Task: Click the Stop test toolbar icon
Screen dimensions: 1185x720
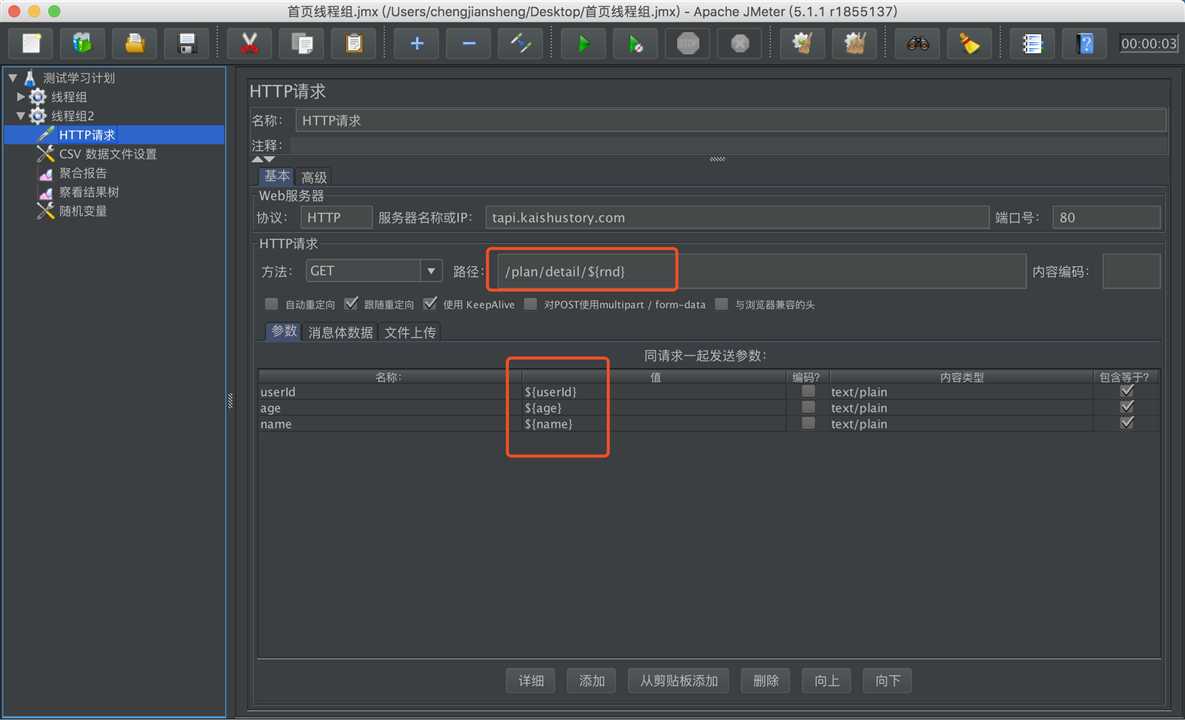Action: (x=688, y=43)
